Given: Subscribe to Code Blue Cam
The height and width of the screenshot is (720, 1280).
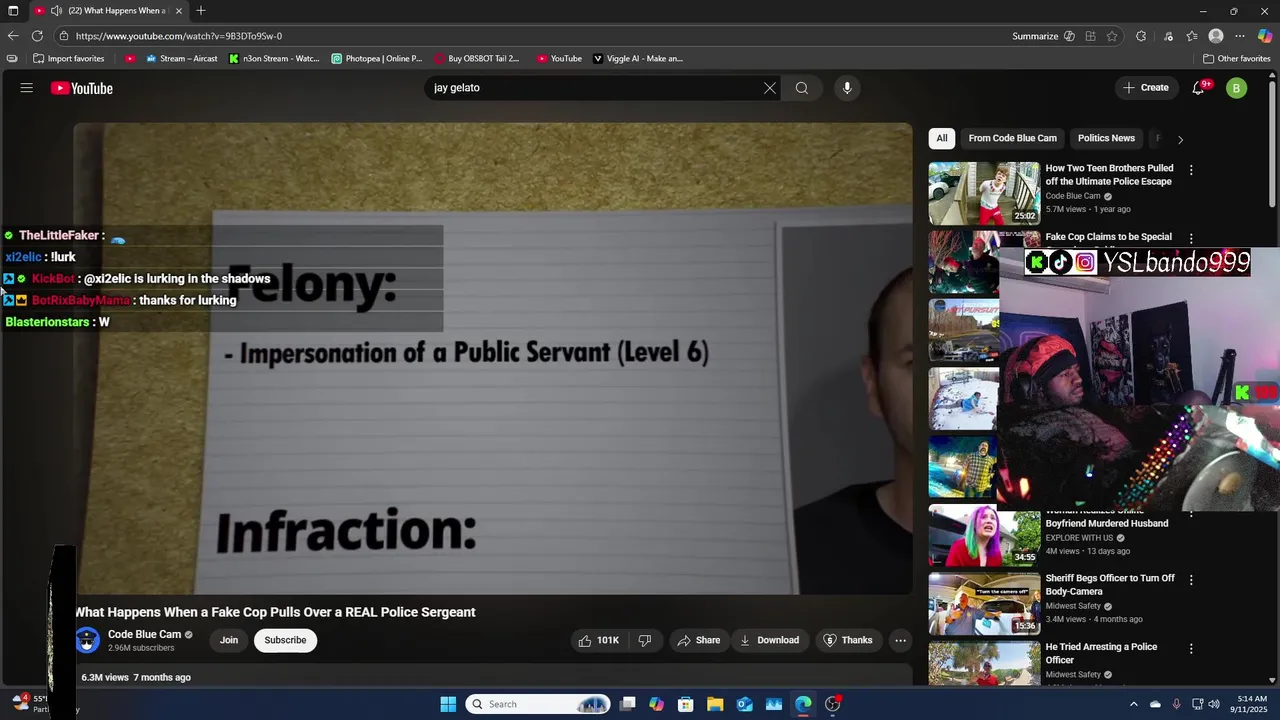Looking at the screenshot, I should 285,640.
